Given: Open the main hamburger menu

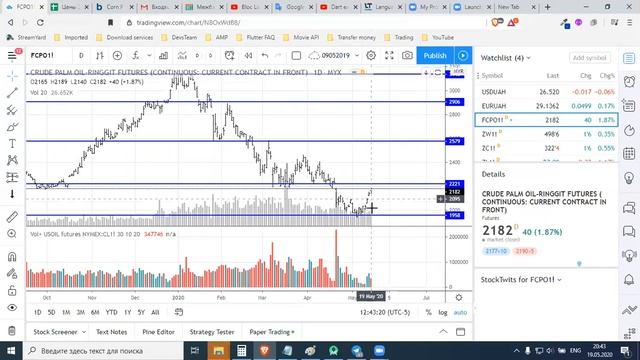Looking at the screenshot, I should click(x=12, y=56).
